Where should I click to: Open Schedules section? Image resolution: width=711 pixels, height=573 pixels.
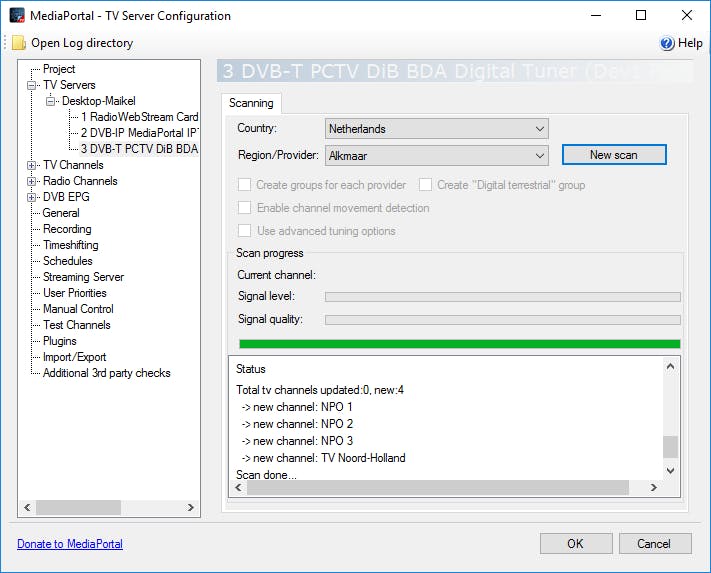68,261
